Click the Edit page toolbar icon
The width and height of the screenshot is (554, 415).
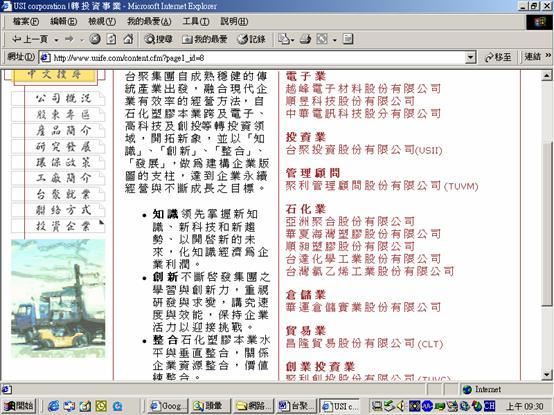[x=322, y=39]
